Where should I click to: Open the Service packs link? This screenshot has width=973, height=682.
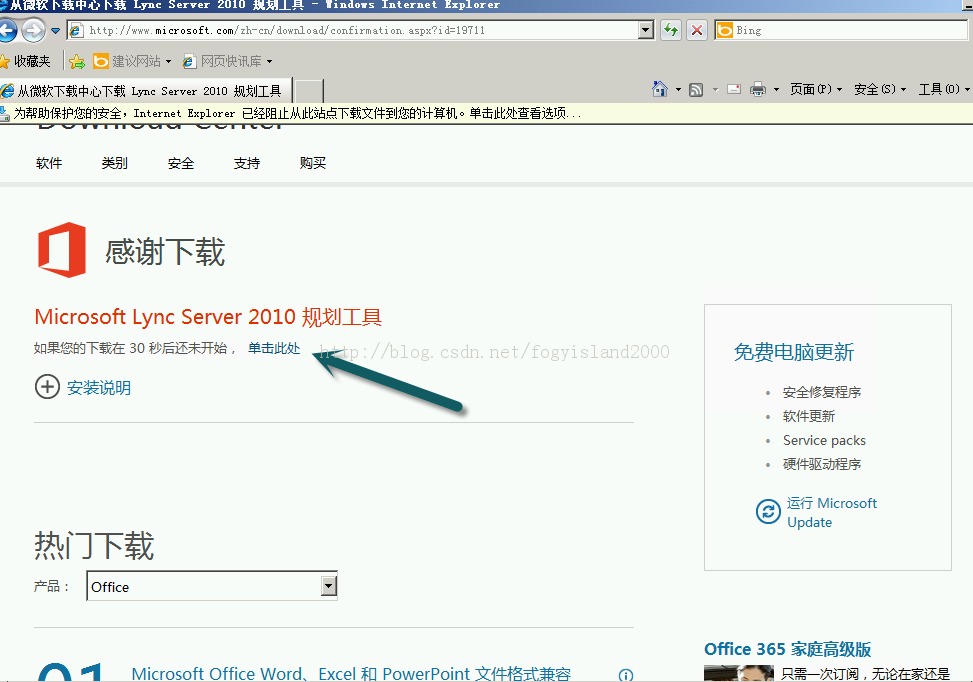[x=824, y=441]
